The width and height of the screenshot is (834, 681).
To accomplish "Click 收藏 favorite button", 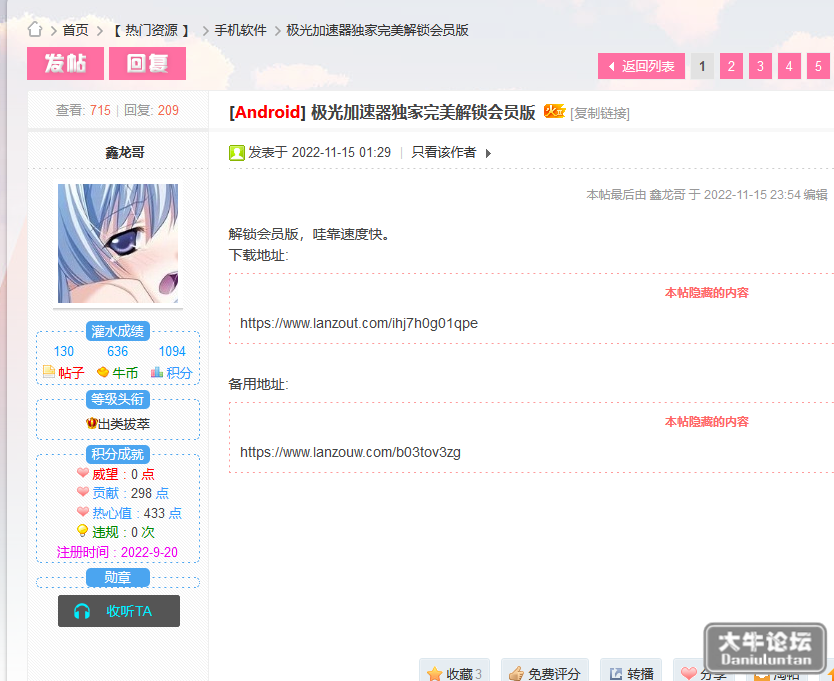I will tap(455, 670).
